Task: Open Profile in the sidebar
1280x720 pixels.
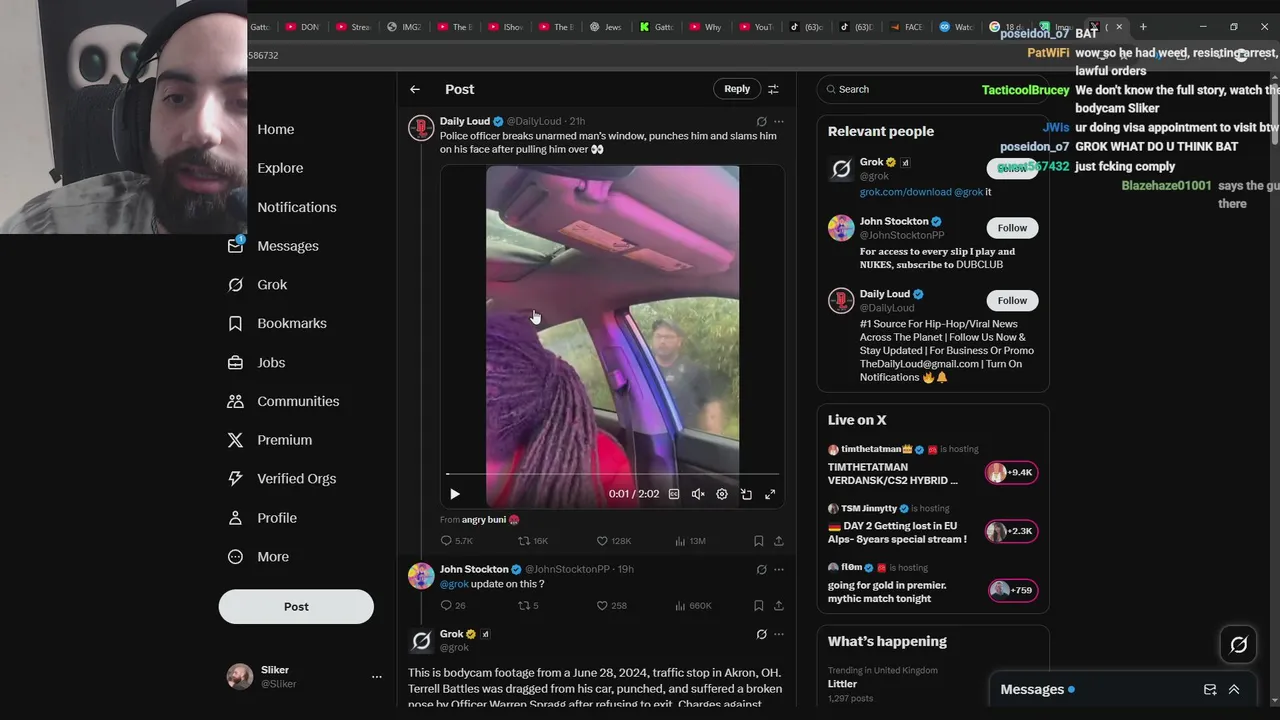Action: [277, 518]
